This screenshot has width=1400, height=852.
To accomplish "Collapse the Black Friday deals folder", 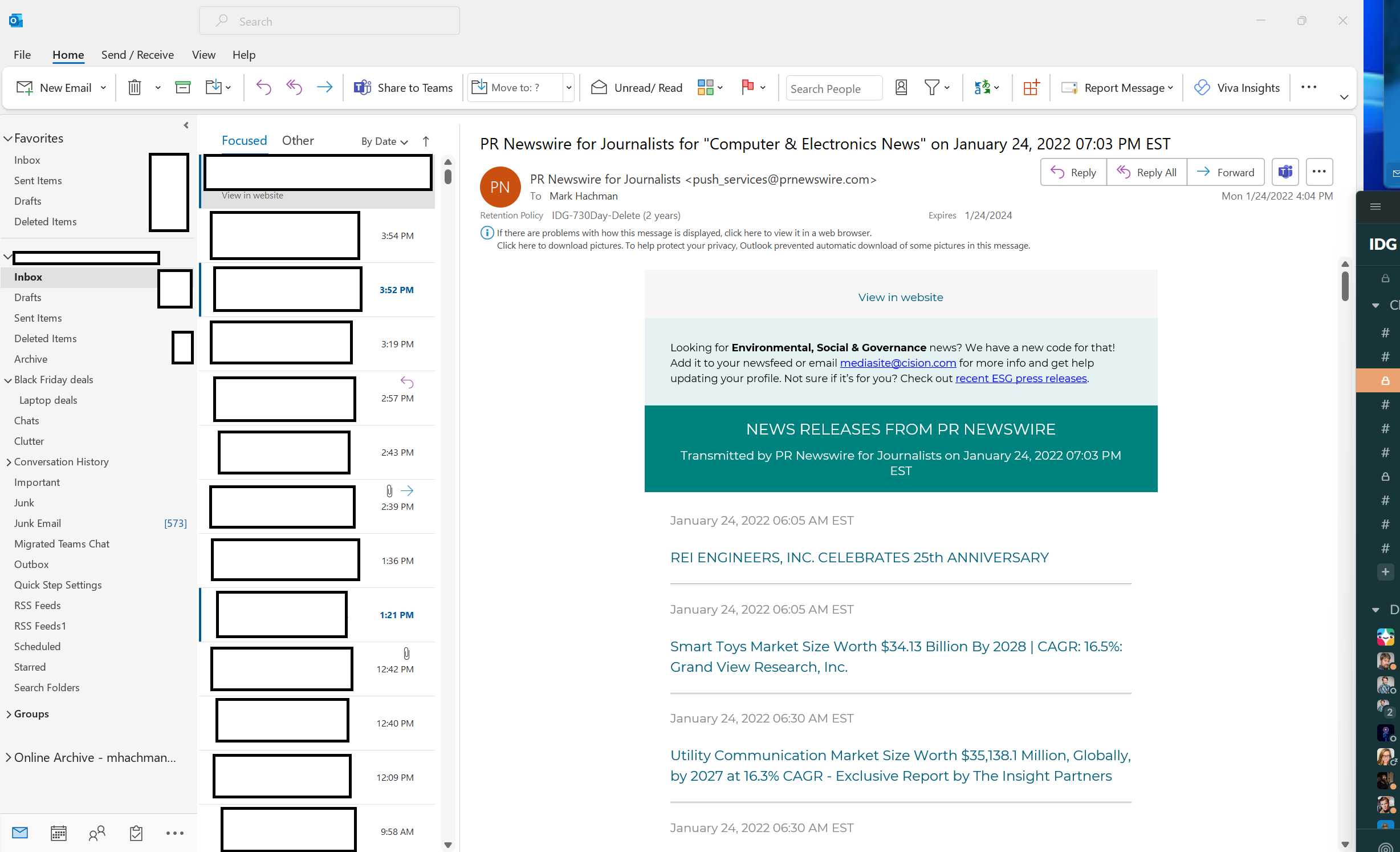I will 9,380.
